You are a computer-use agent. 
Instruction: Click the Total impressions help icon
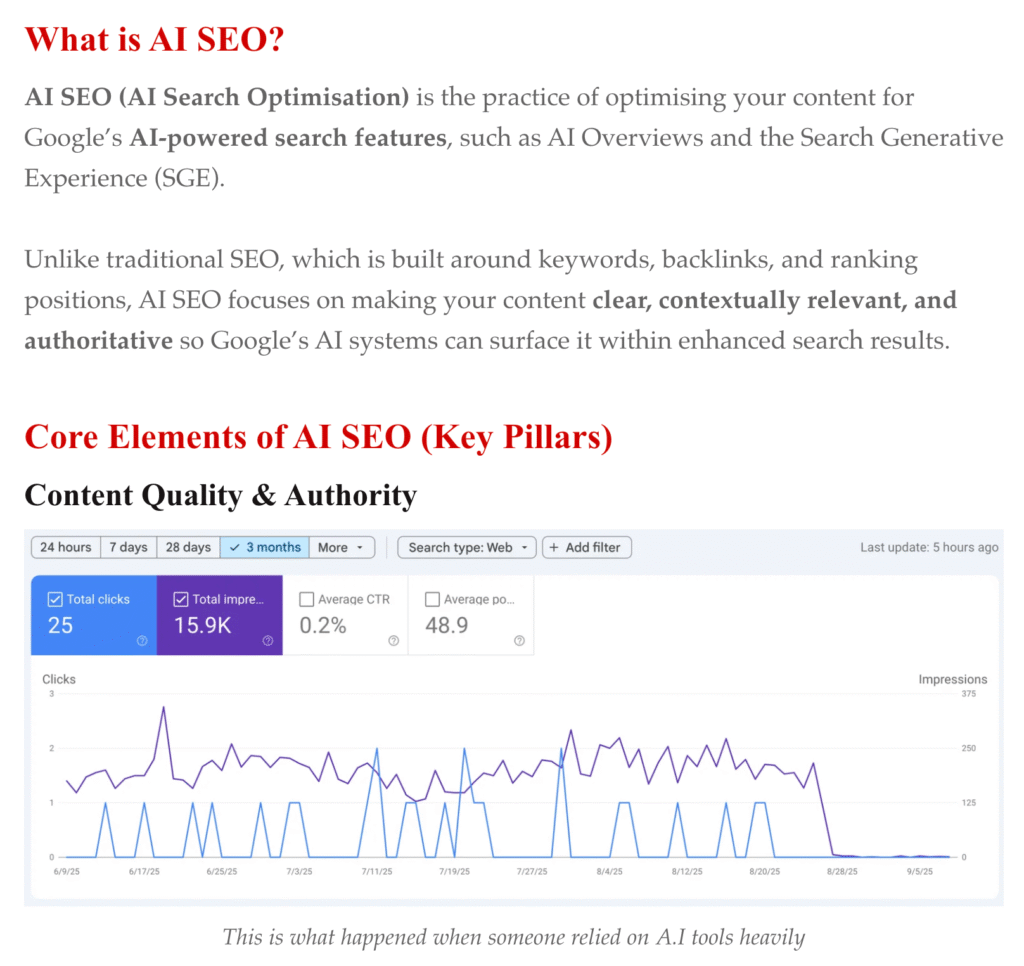coord(268,641)
